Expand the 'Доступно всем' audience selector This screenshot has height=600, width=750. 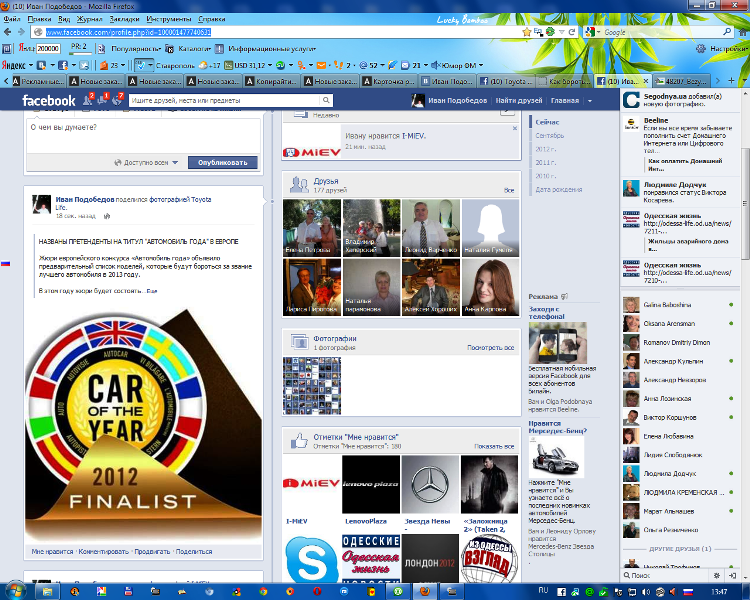tap(148, 162)
